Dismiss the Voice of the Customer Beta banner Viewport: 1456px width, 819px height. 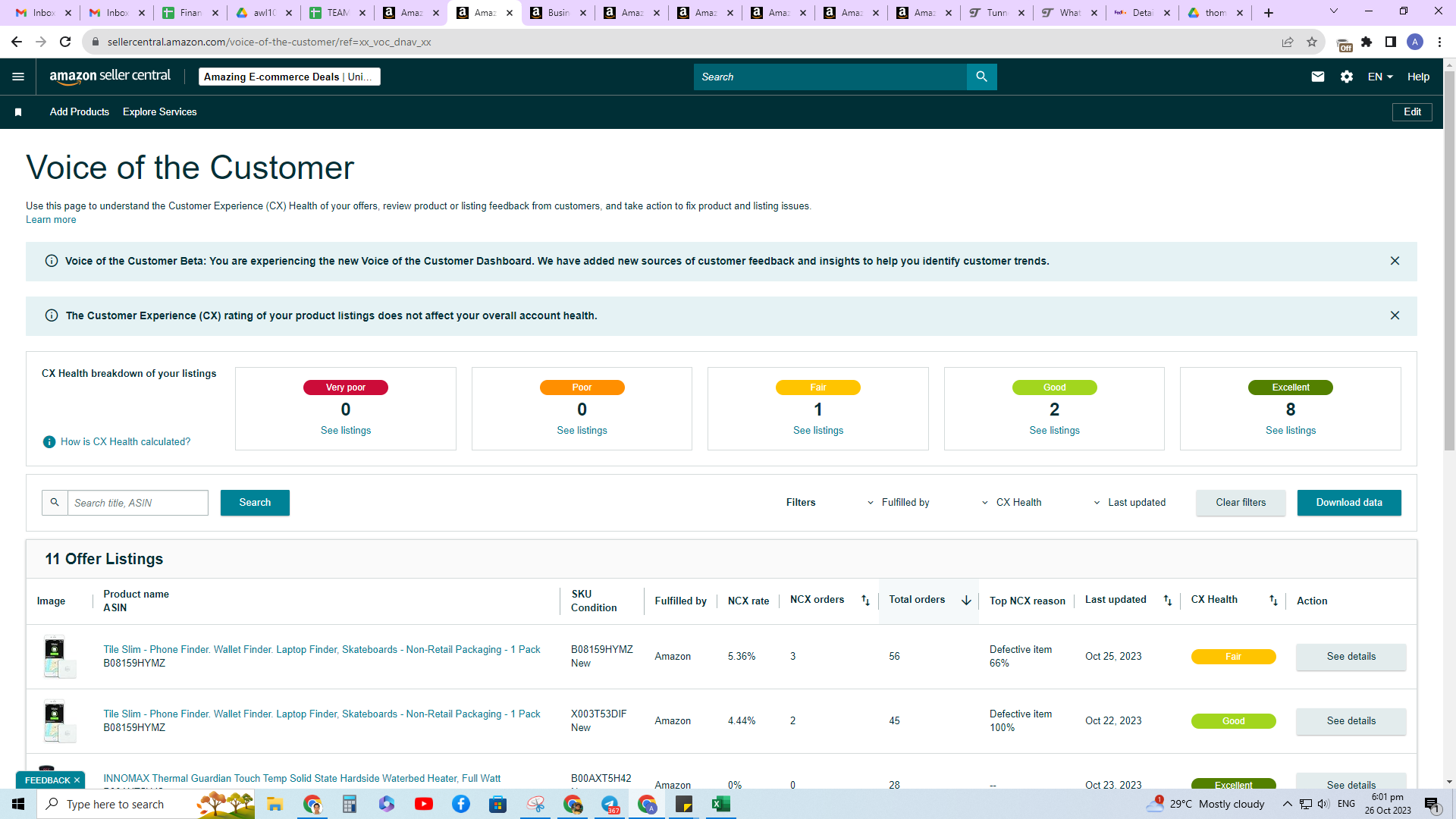click(x=1395, y=261)
